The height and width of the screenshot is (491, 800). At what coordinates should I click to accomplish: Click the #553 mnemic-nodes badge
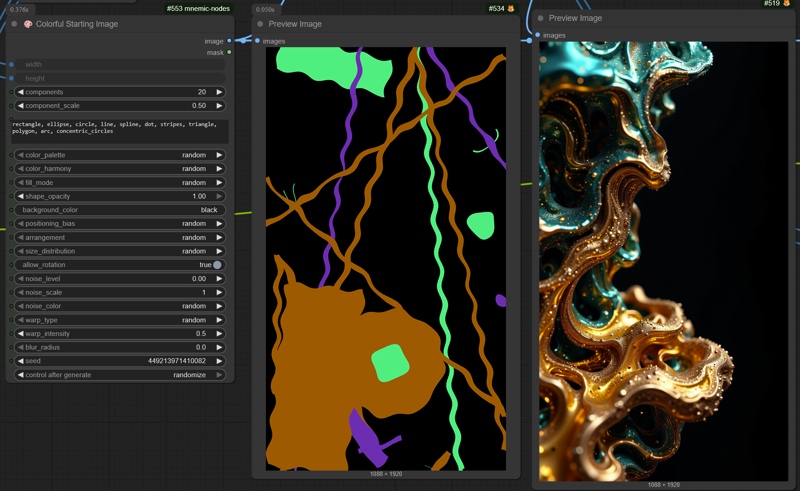click(x=198, y=9)
